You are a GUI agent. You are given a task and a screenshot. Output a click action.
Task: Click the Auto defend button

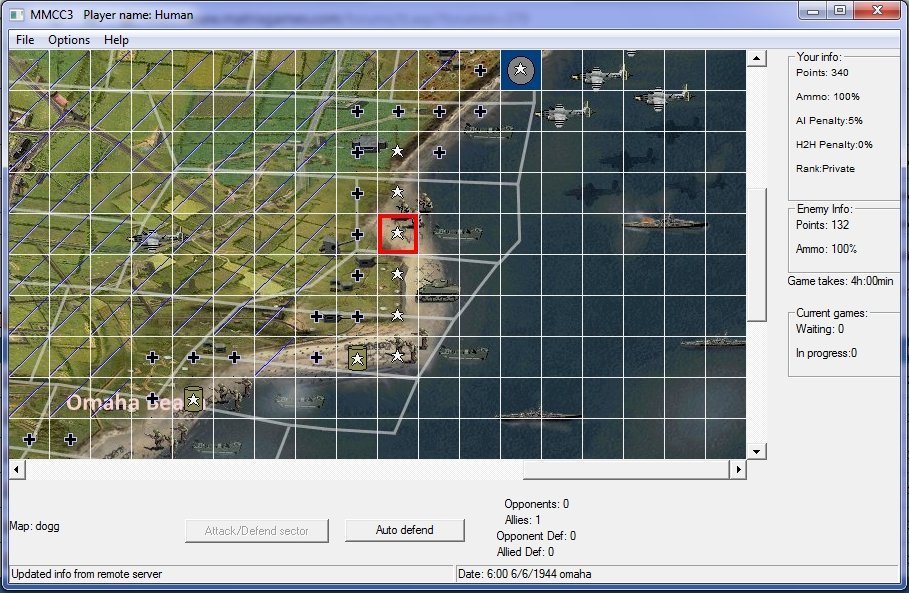click(405, 530)
